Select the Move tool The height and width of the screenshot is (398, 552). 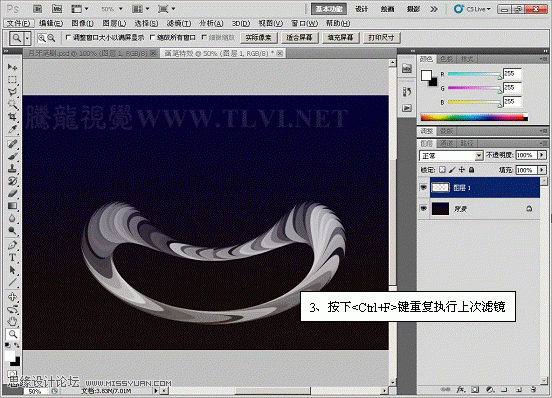pyautogui.click(x=12, y=67)
